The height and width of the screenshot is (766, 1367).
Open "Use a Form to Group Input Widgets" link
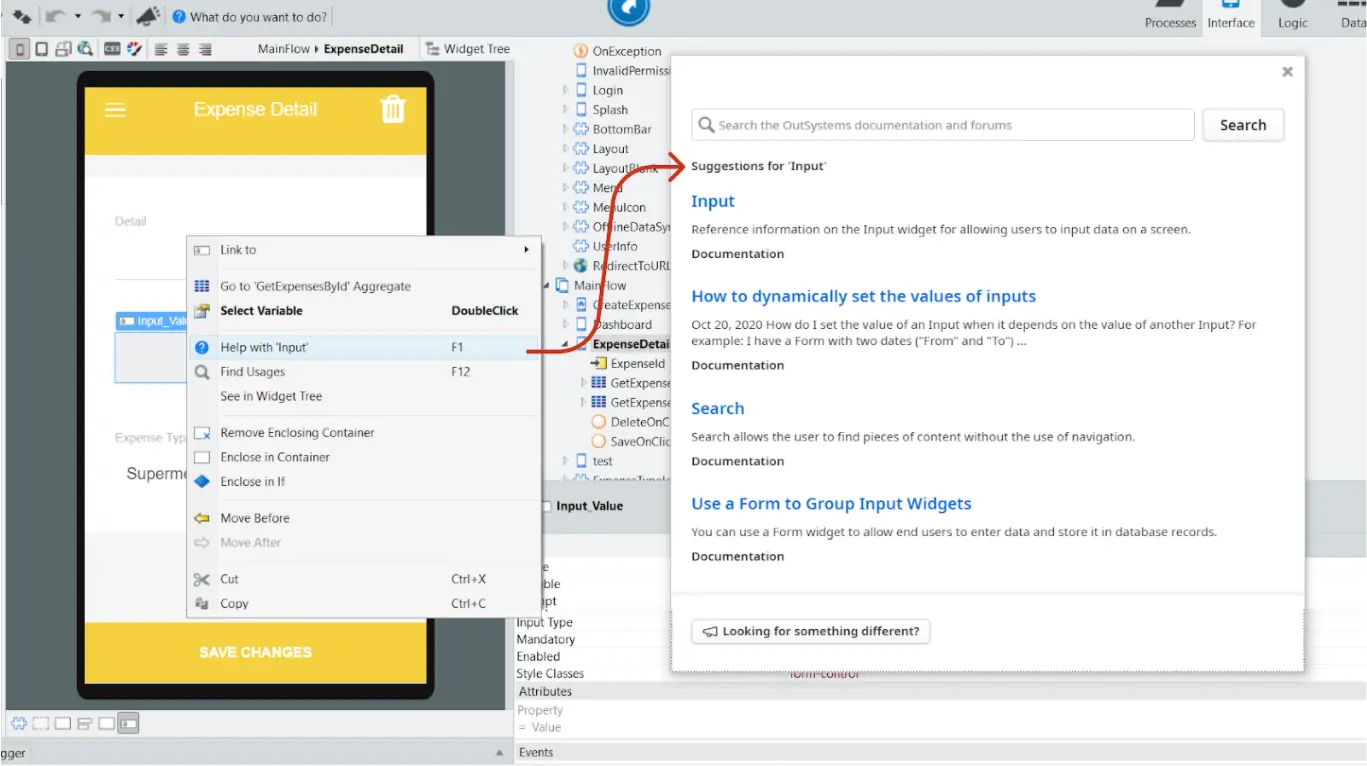coord(831,504)
